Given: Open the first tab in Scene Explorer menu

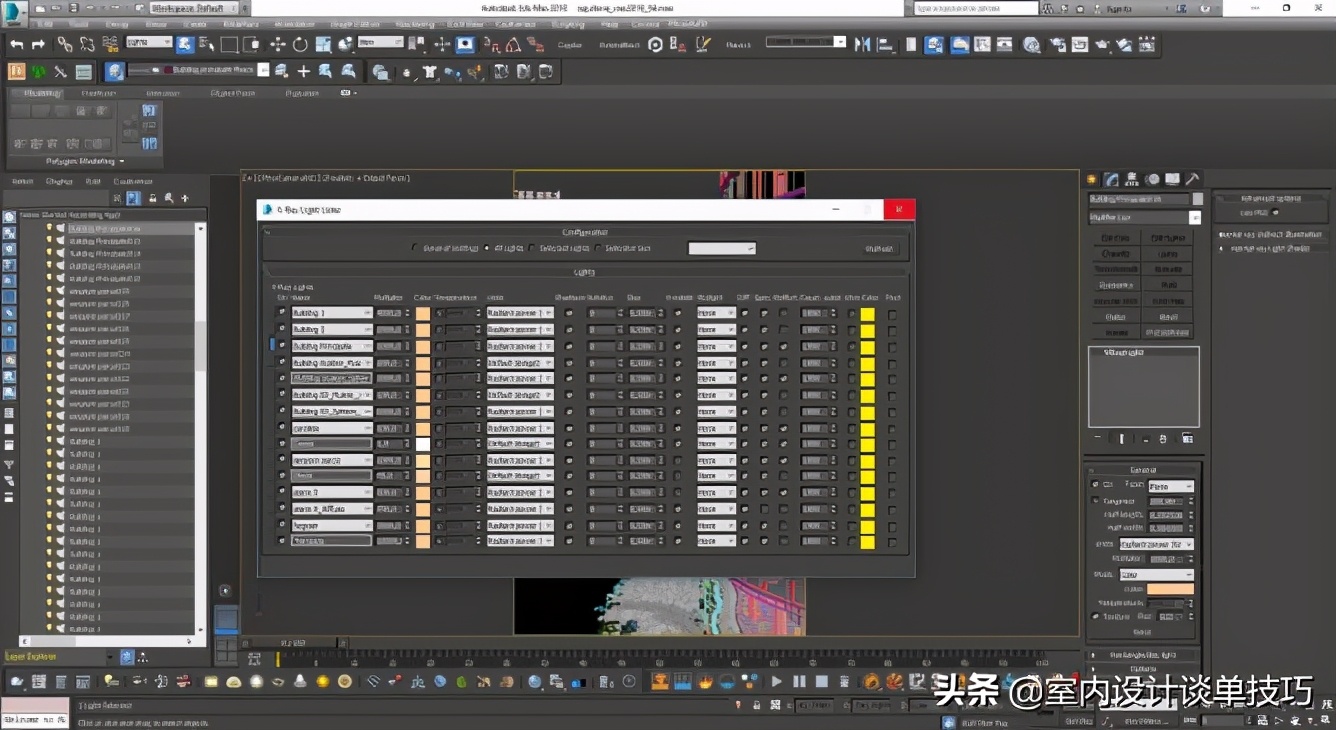Looking at the screenshot, I should click(22, 182).
